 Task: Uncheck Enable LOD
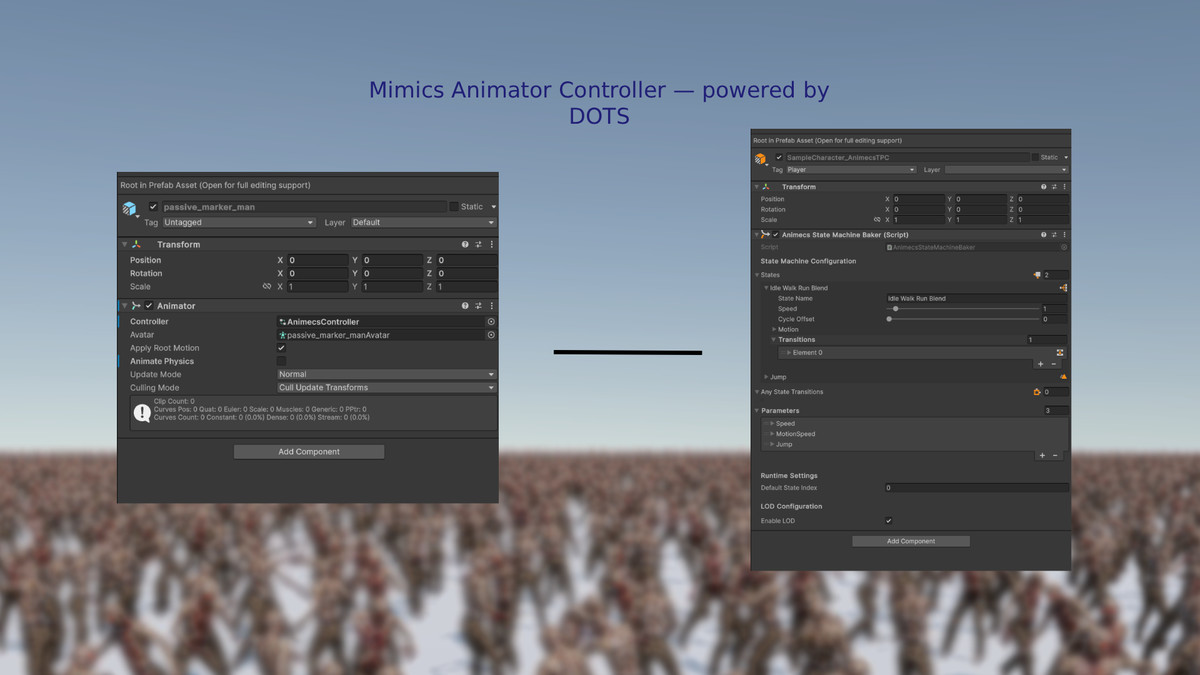click(888, 521)
